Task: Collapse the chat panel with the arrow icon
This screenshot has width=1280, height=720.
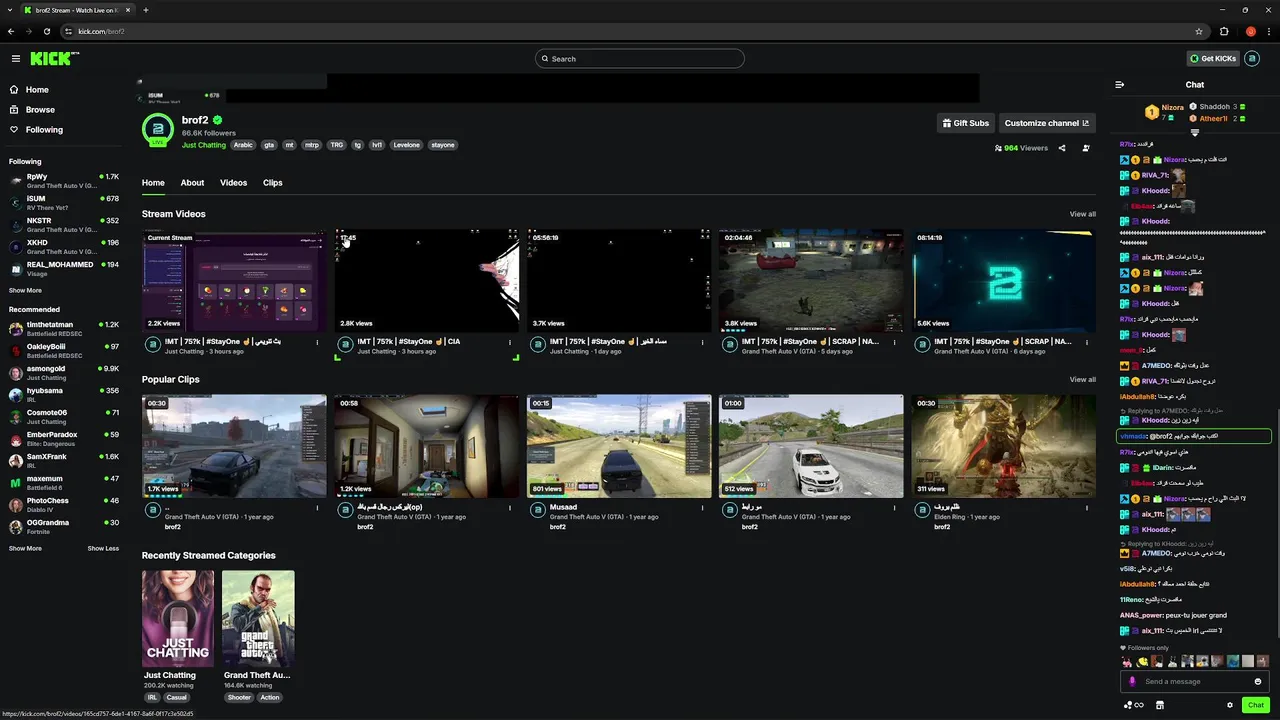Action: coord(1119,85)
